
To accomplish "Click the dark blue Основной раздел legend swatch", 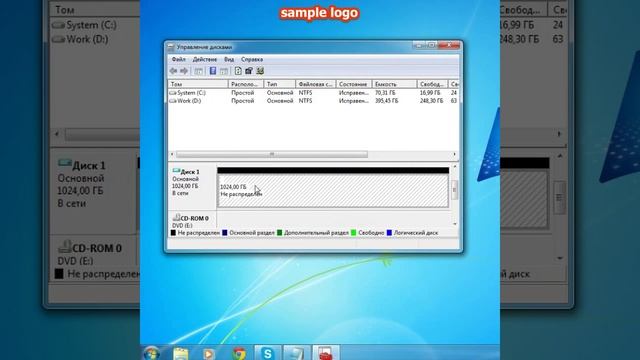I will (224, 233).
